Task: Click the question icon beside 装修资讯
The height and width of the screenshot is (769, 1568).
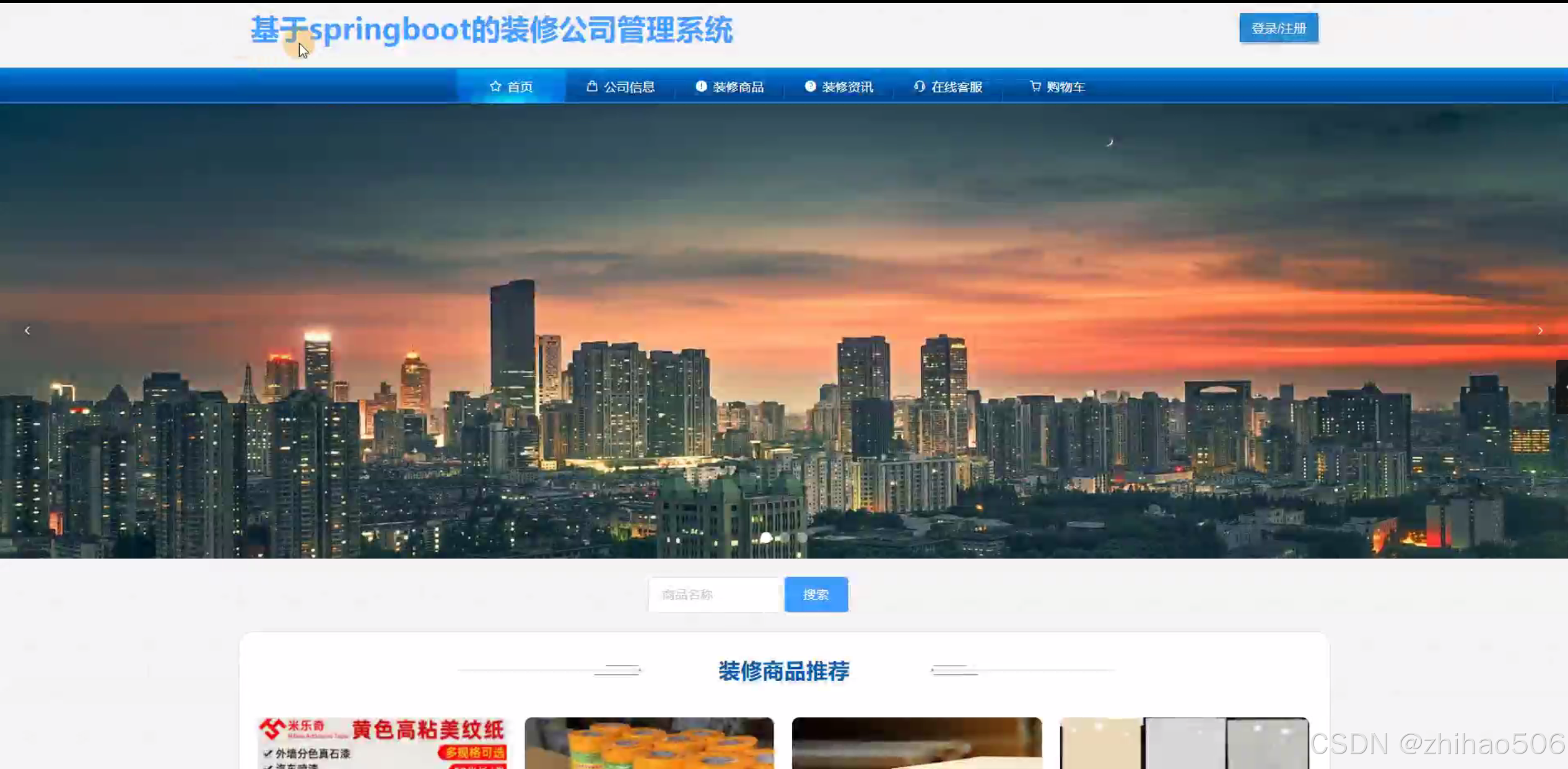Action: [x=809, y=86]
